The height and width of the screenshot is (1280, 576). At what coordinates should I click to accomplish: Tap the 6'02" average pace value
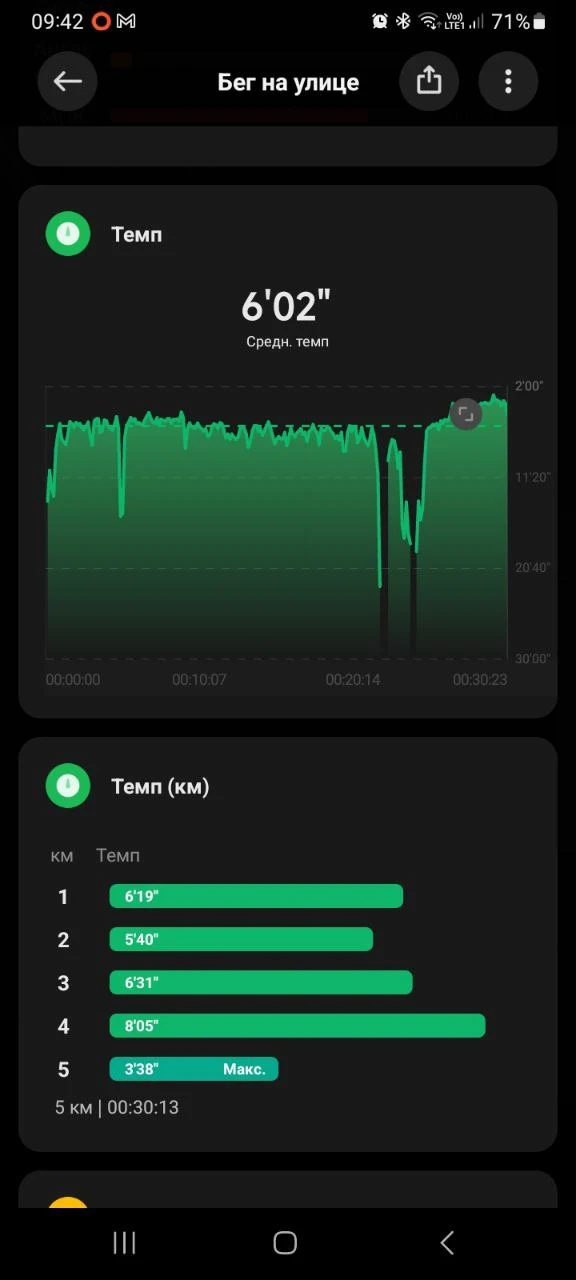tap(287, 306)
